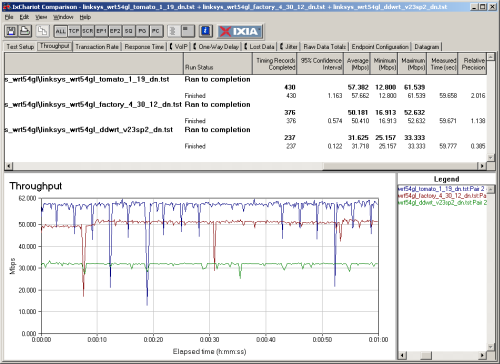
Task: Click the zigzag toolbar icon next to PC
Action: [x=173, y=31]
